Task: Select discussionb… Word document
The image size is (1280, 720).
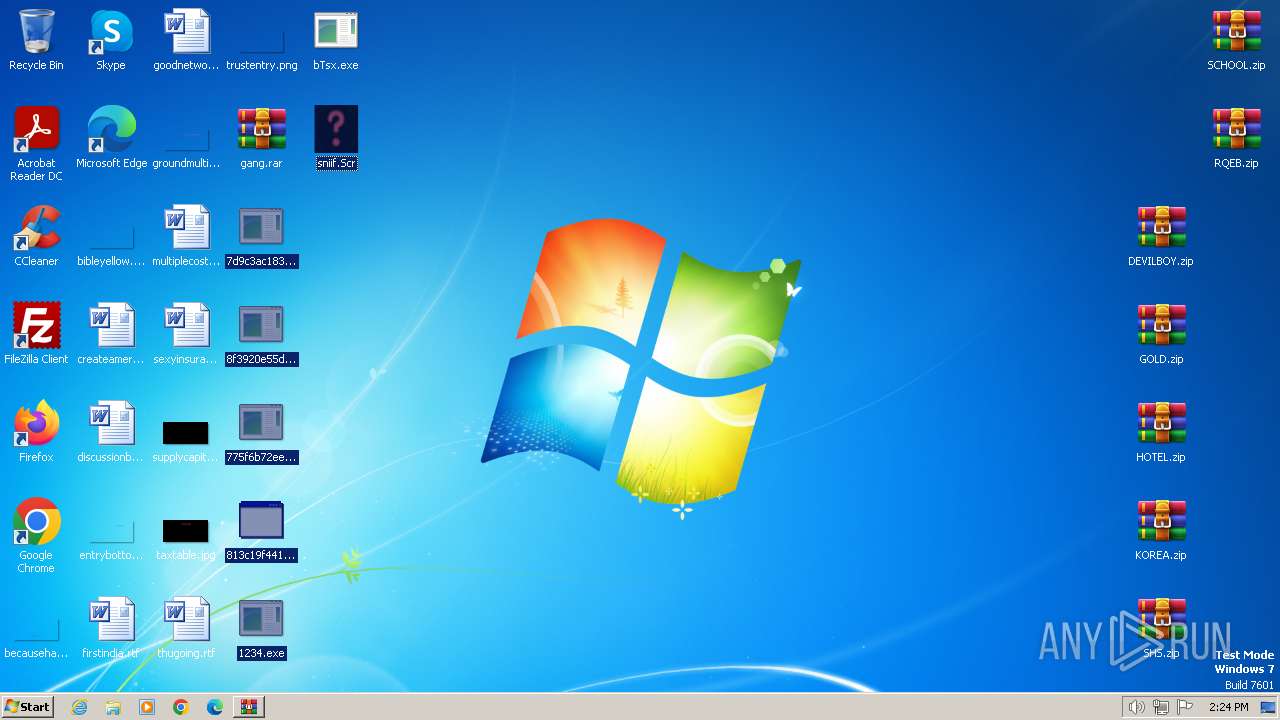Action: pos(111,432)
